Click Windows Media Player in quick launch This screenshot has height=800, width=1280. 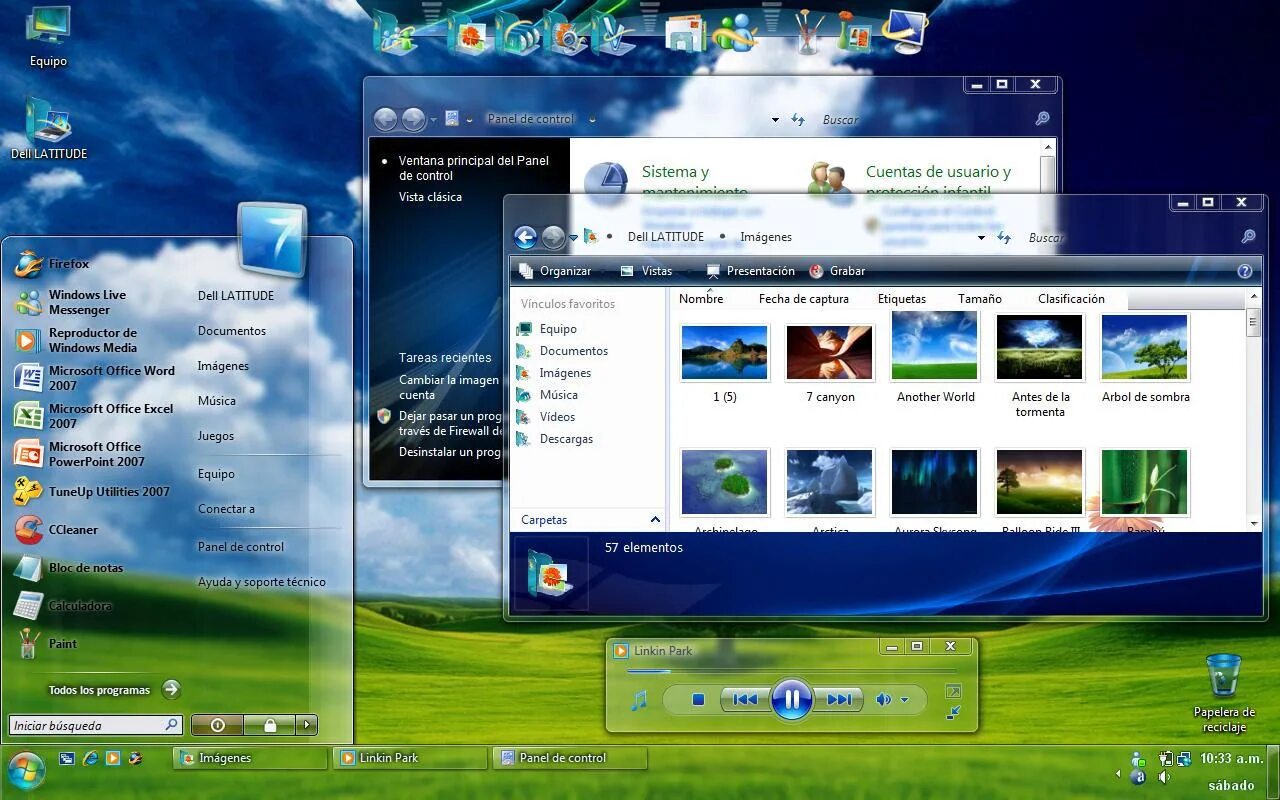(113, 758)
